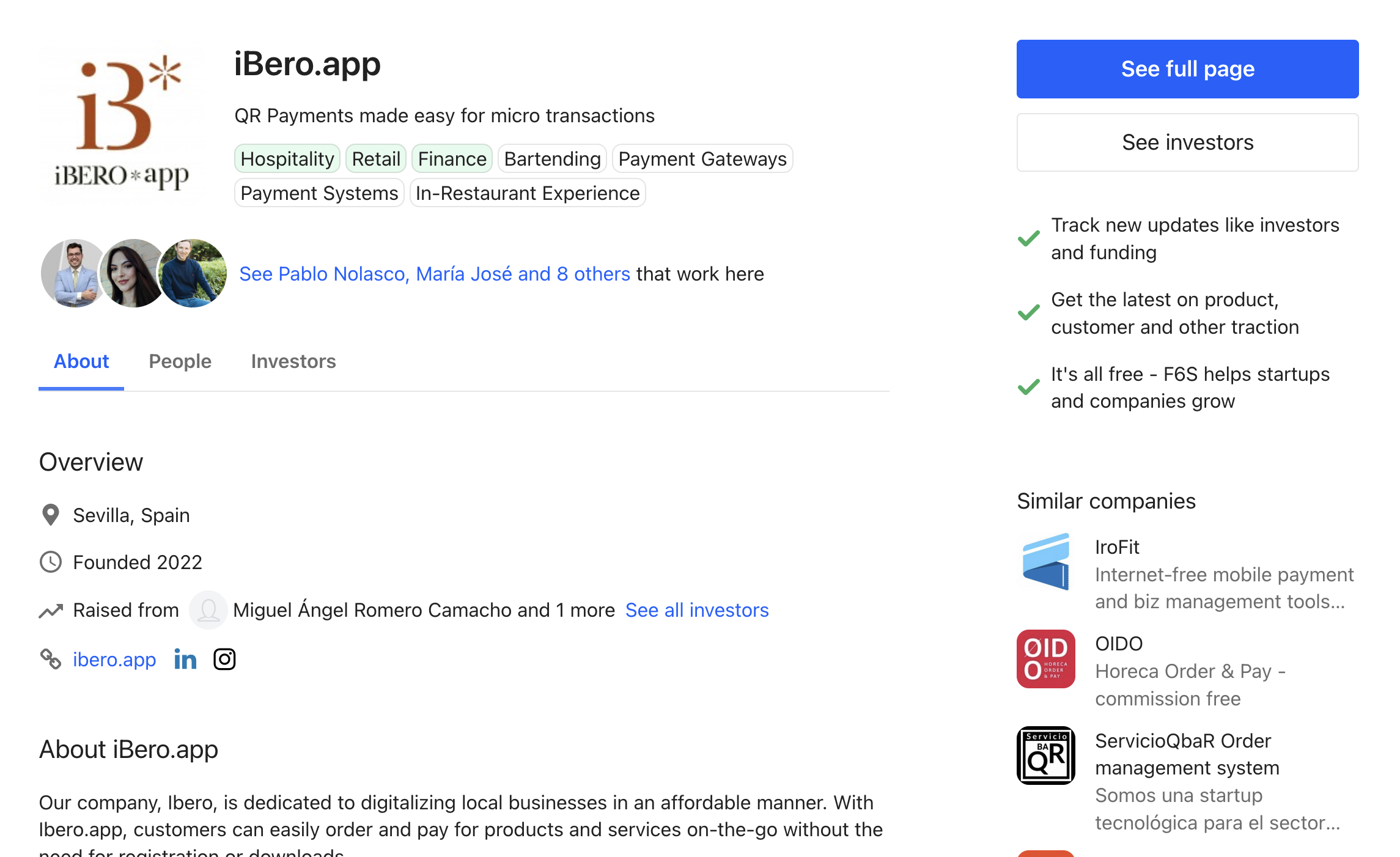Click Miguel Ángel Romero Camacho's avatar
The image size is (1400, 857).
pos(208,610)
